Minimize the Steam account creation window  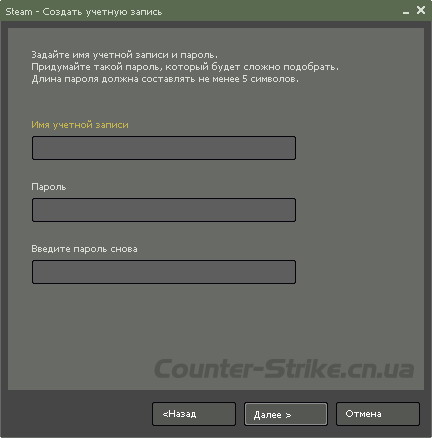(x=406, y=12)
